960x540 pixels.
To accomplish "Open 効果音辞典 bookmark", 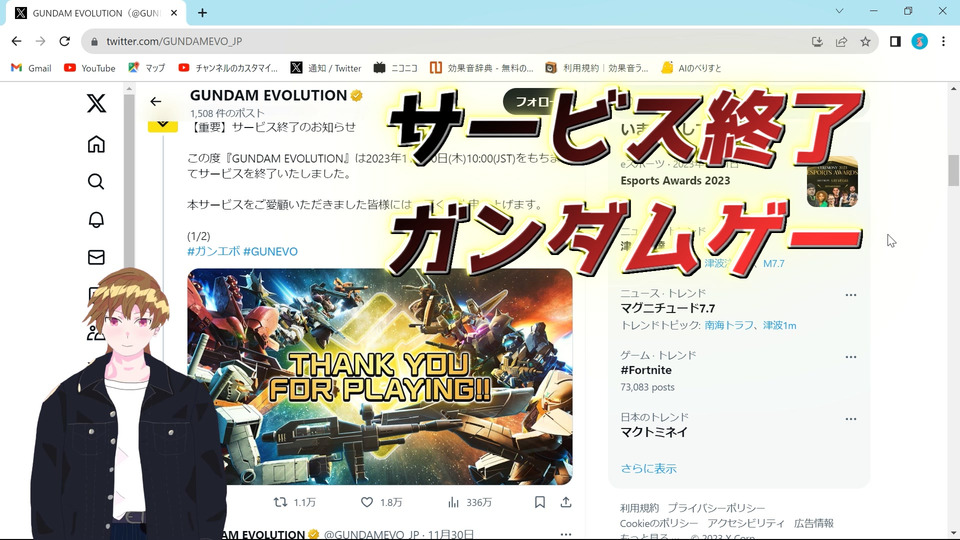I will 481,68.
